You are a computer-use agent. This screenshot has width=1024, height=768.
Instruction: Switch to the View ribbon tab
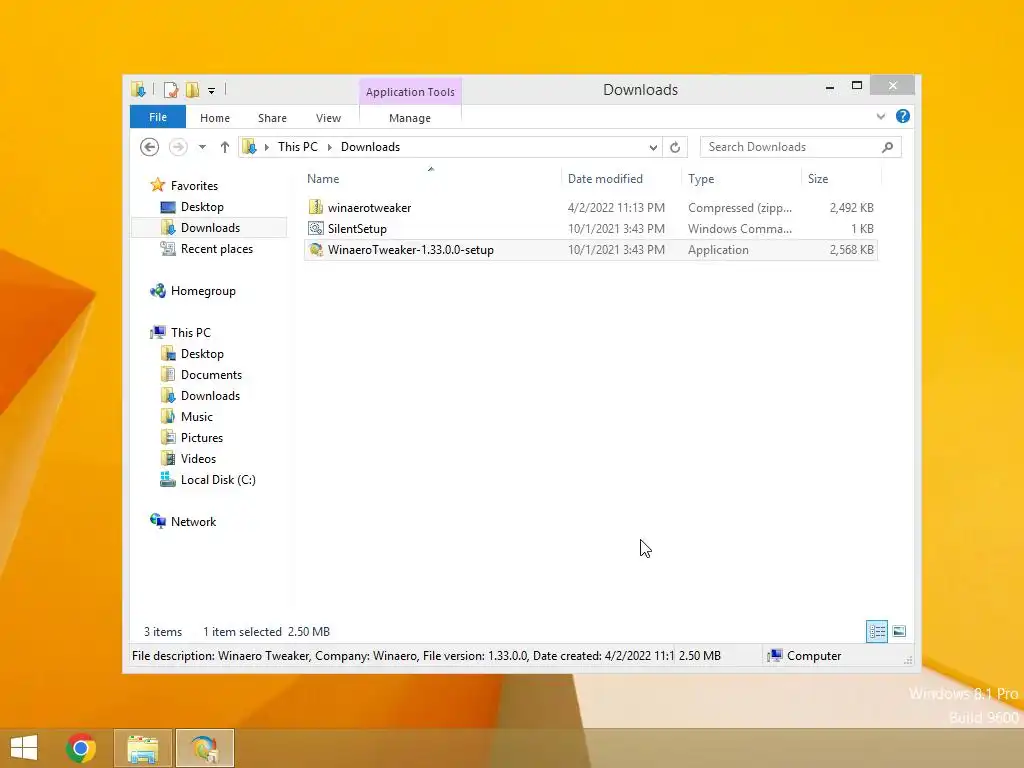(x=328, y=118)
